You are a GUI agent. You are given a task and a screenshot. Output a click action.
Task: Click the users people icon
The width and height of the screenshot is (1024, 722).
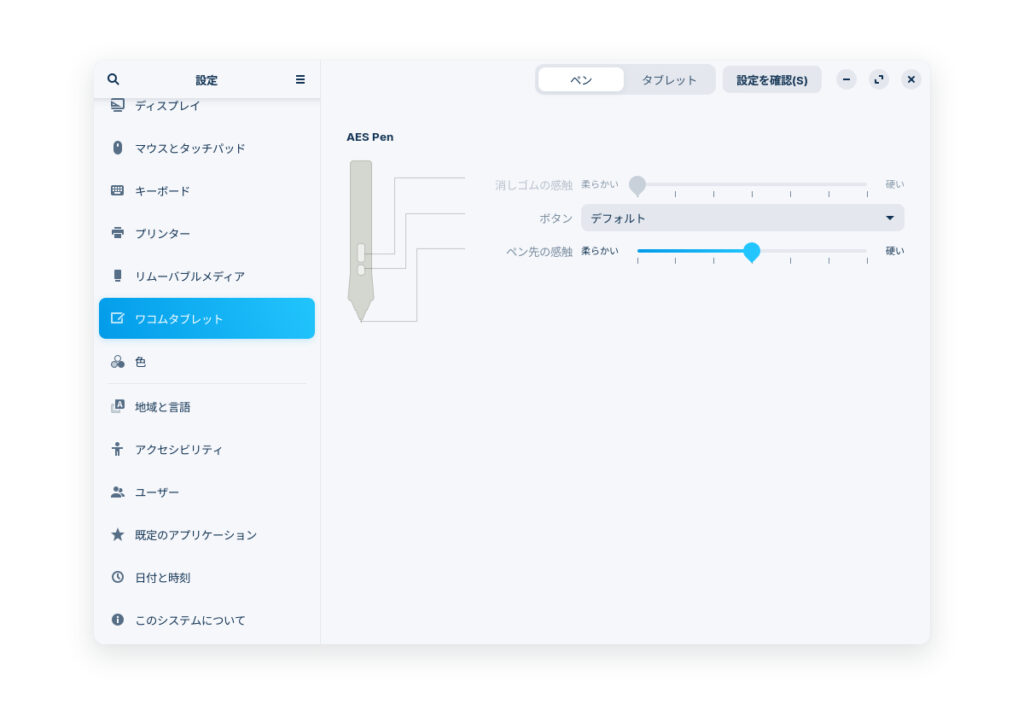[x=118, y=492]
